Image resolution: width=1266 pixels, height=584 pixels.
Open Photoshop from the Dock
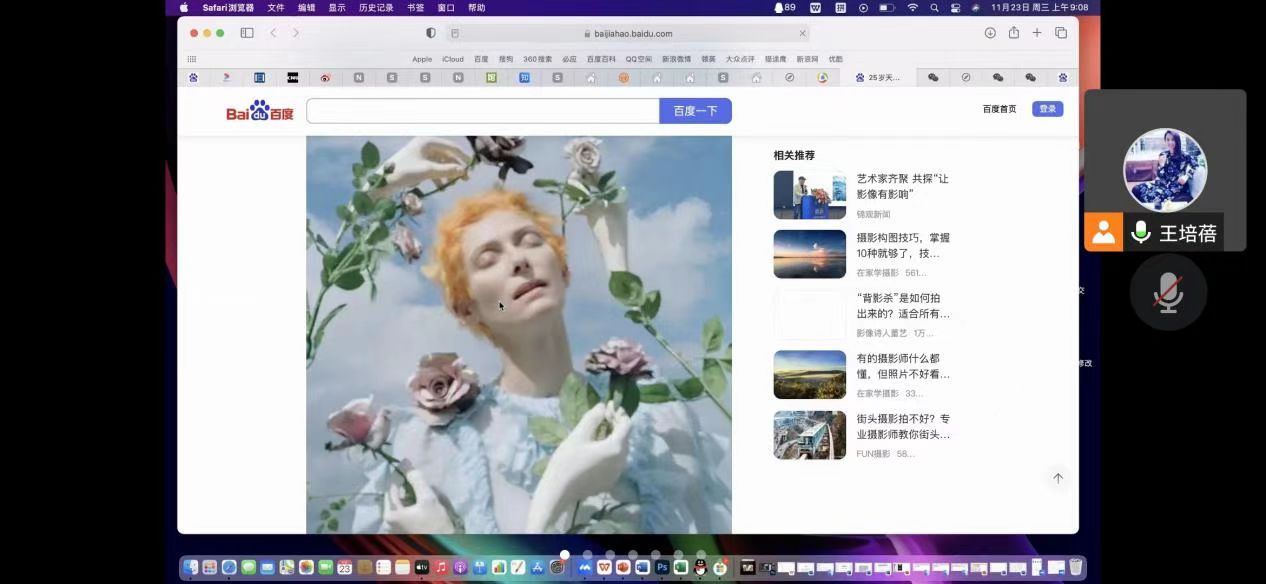pos(661,567)
